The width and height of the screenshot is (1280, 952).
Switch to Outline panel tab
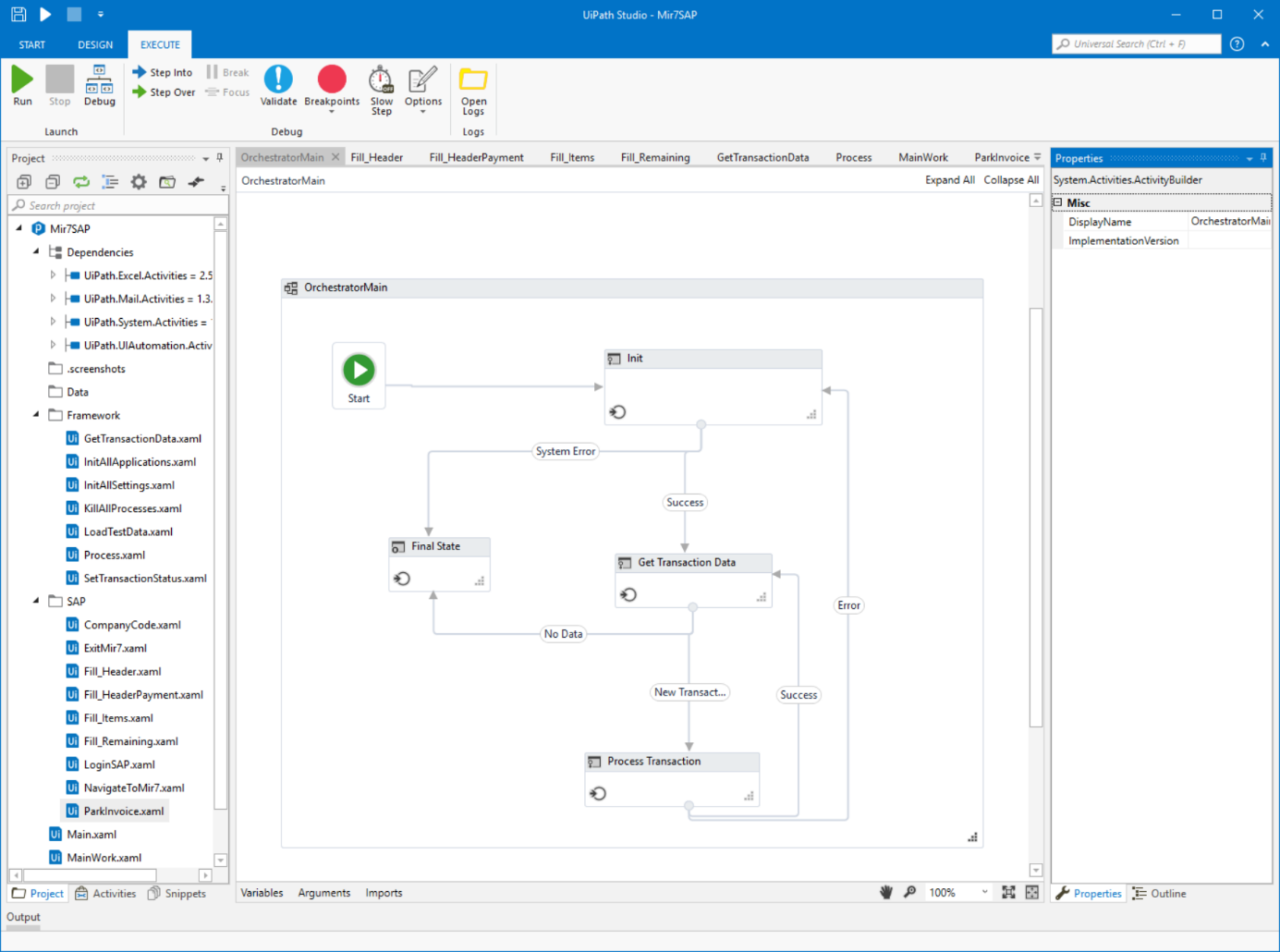(1160, 894)
